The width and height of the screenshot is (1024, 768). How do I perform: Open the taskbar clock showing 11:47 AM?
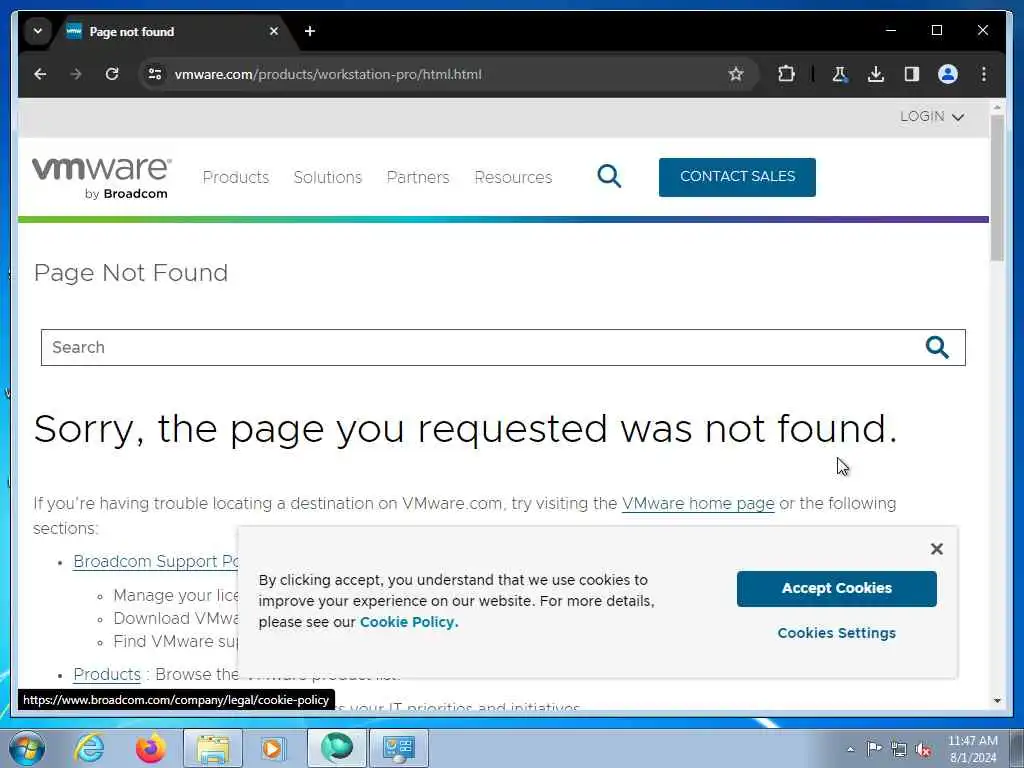point(972,749)
